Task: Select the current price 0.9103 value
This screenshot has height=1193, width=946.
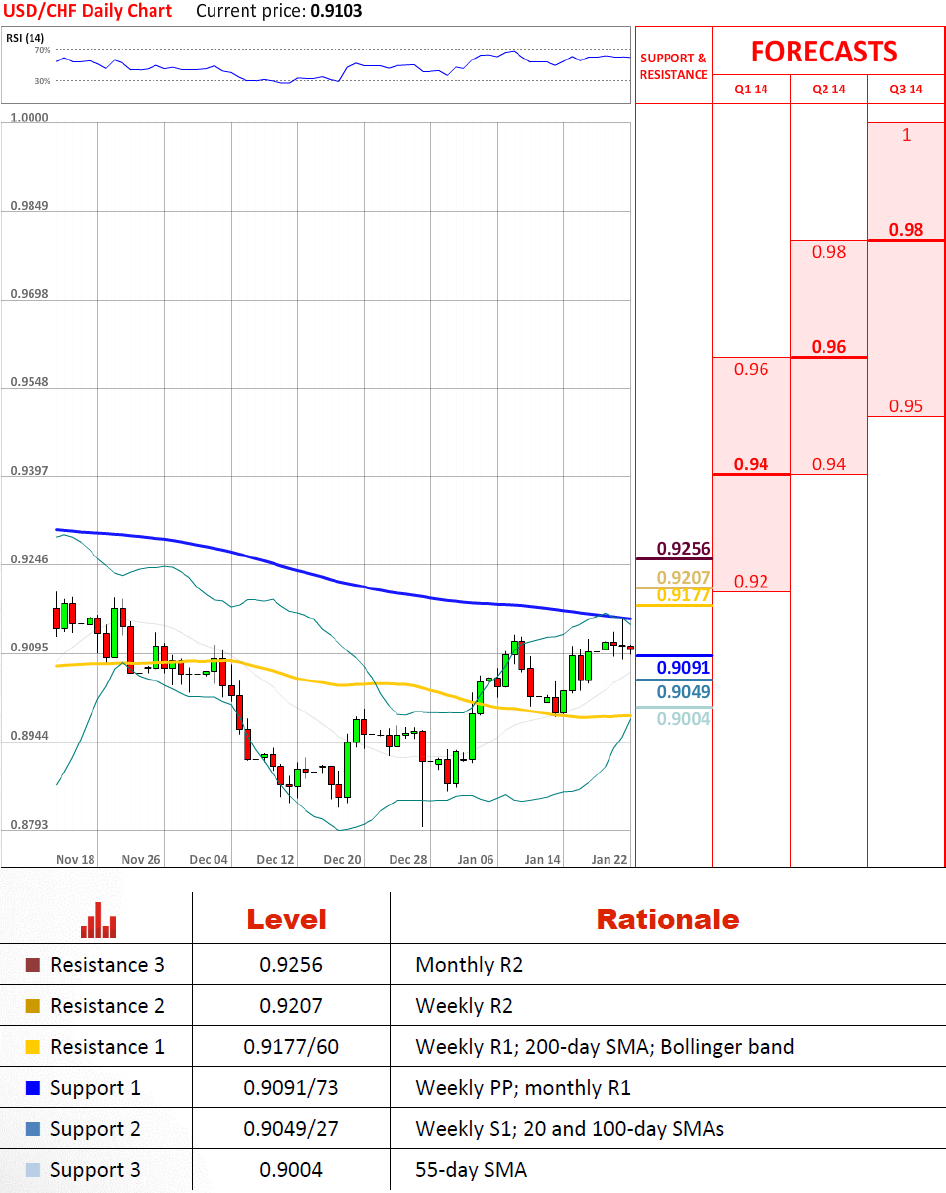Action: point(336,11)
